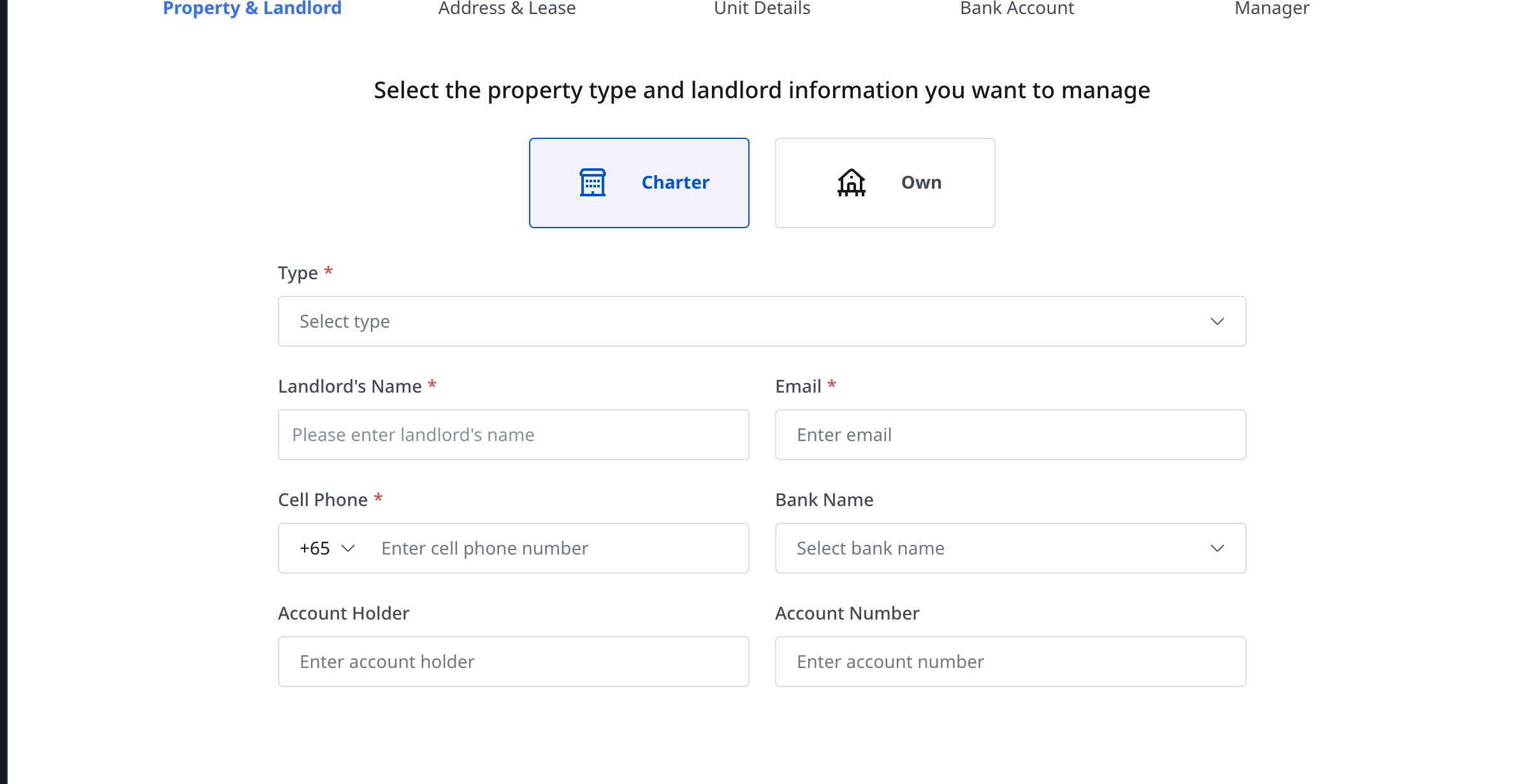The image size is (1517, 784).
Task: Open the Select bank name dropdown
Action: coord(1010,548)
